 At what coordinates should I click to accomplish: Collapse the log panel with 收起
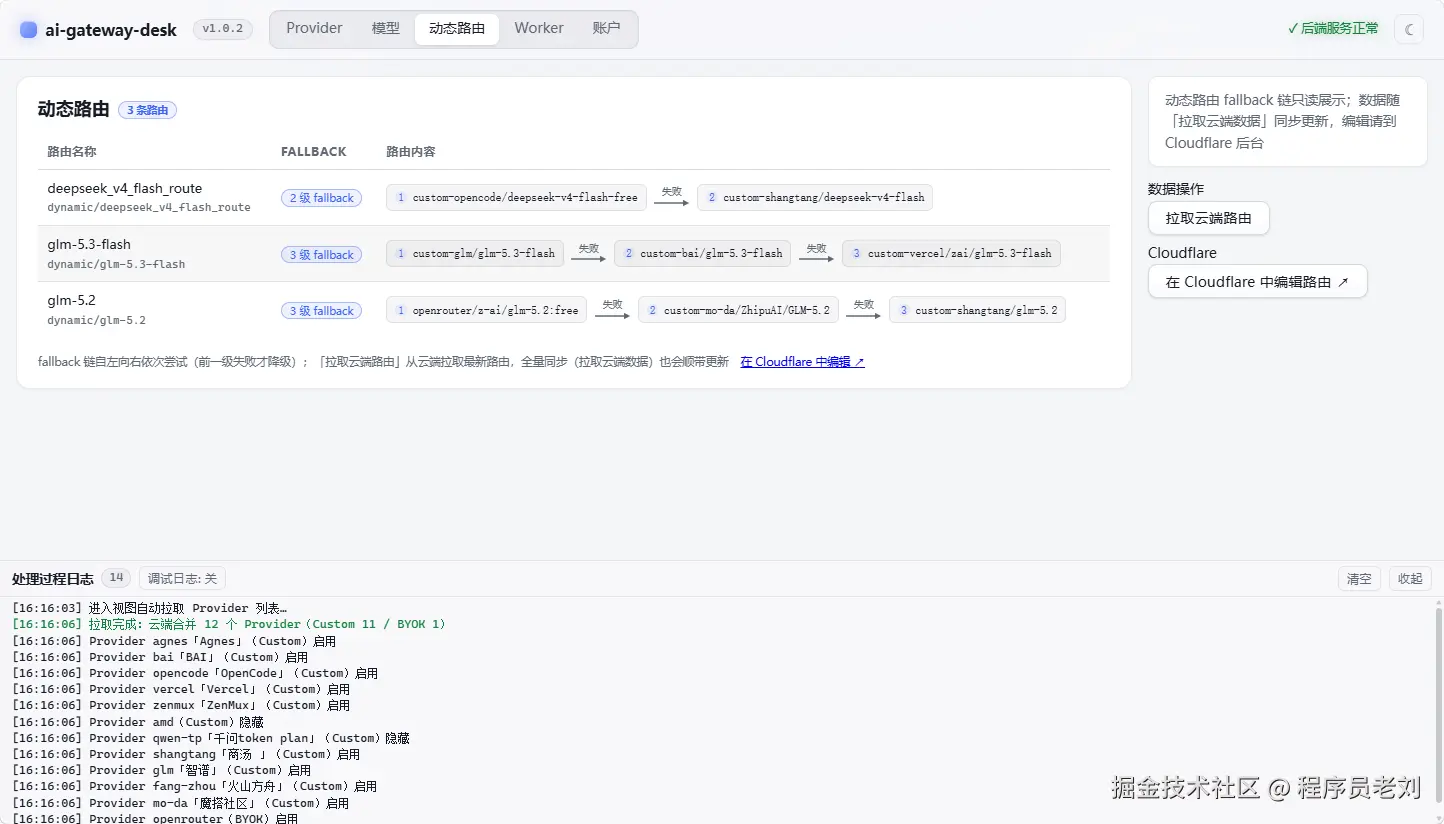(1410, 579)
